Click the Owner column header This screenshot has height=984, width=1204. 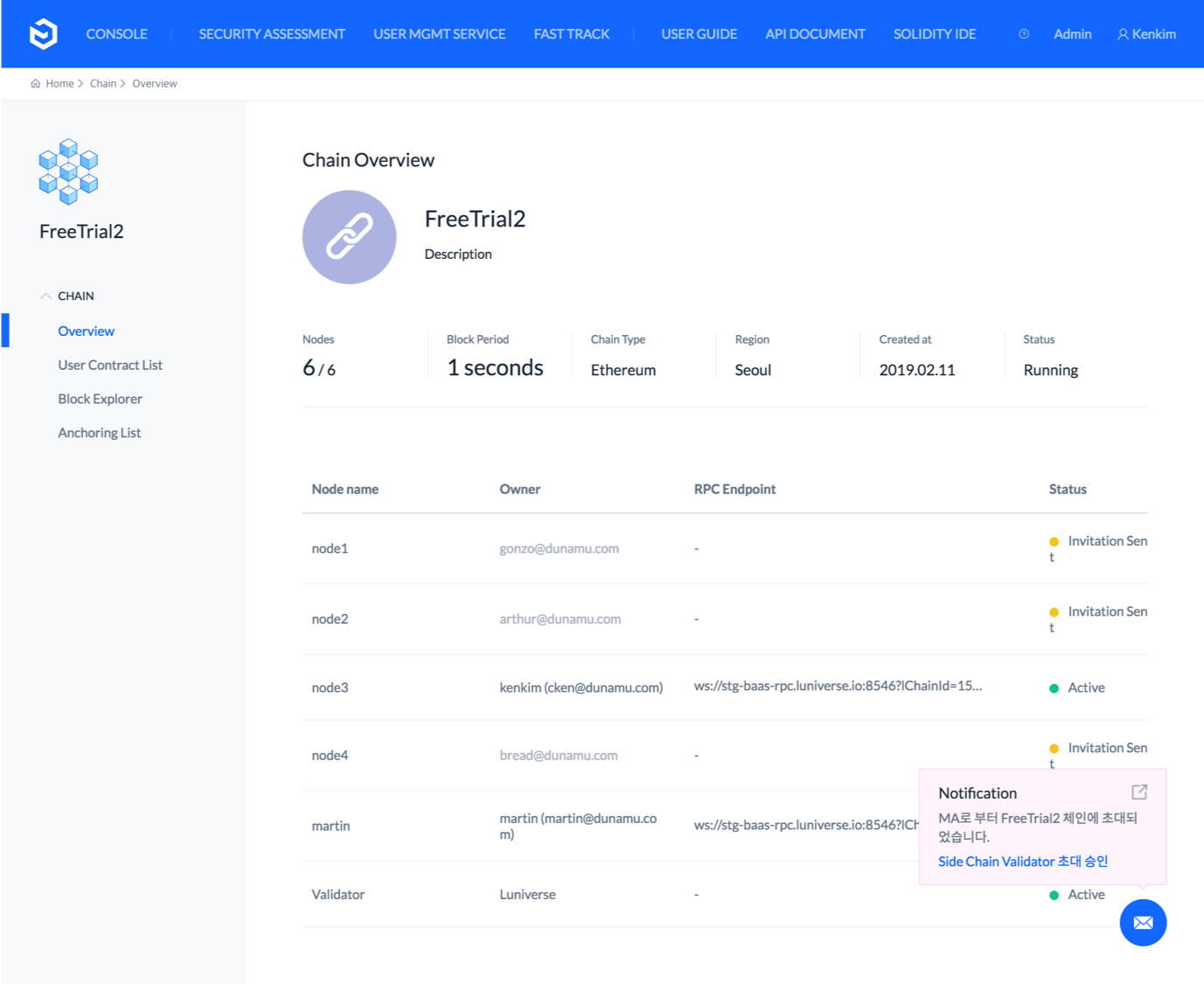pos(519,490)
